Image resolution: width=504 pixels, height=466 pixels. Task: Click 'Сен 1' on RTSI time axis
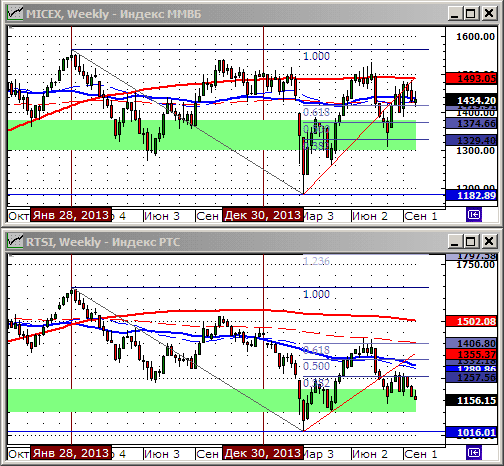pyautogui.click(x=420, y=454)
